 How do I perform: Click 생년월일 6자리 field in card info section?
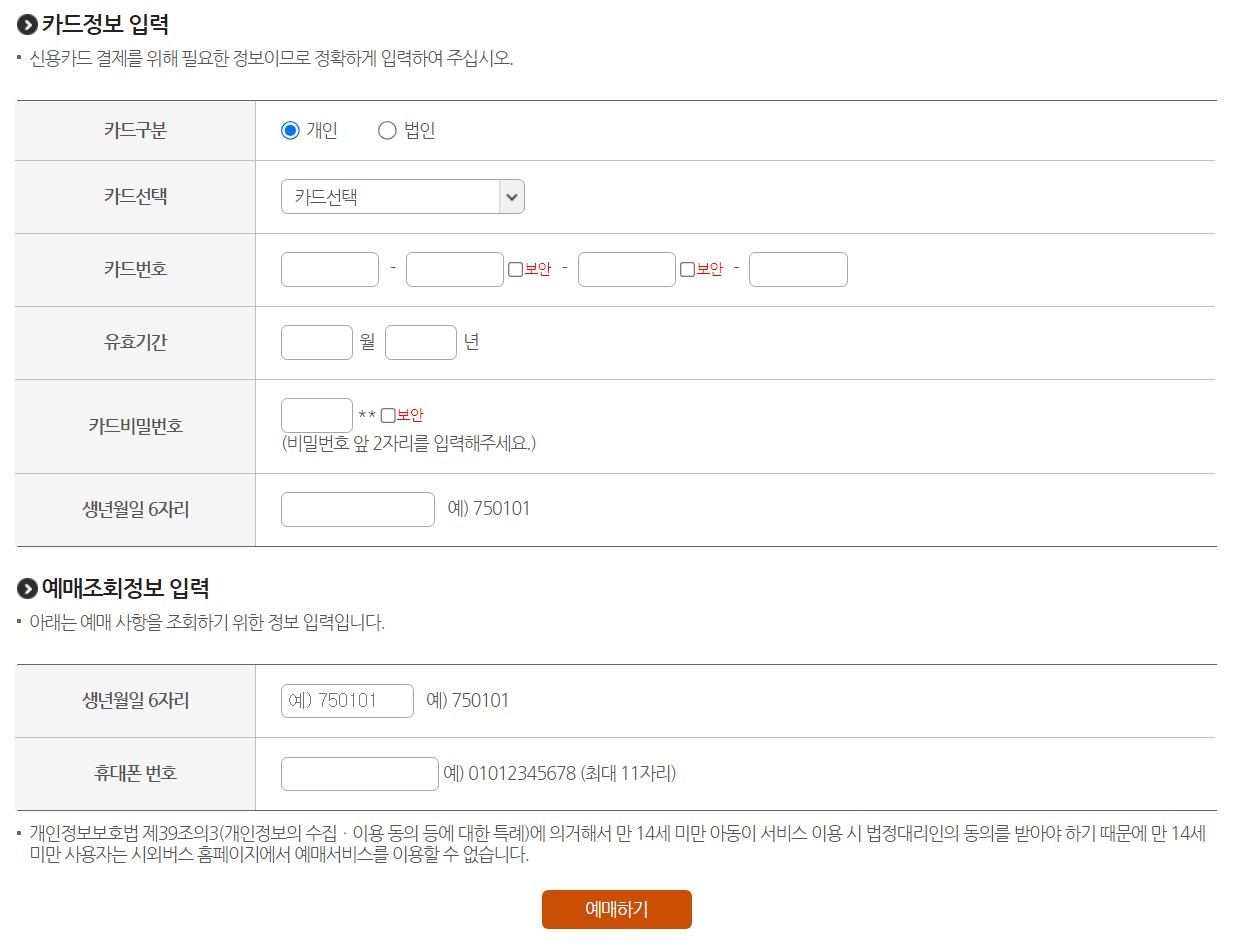point(358,508)
